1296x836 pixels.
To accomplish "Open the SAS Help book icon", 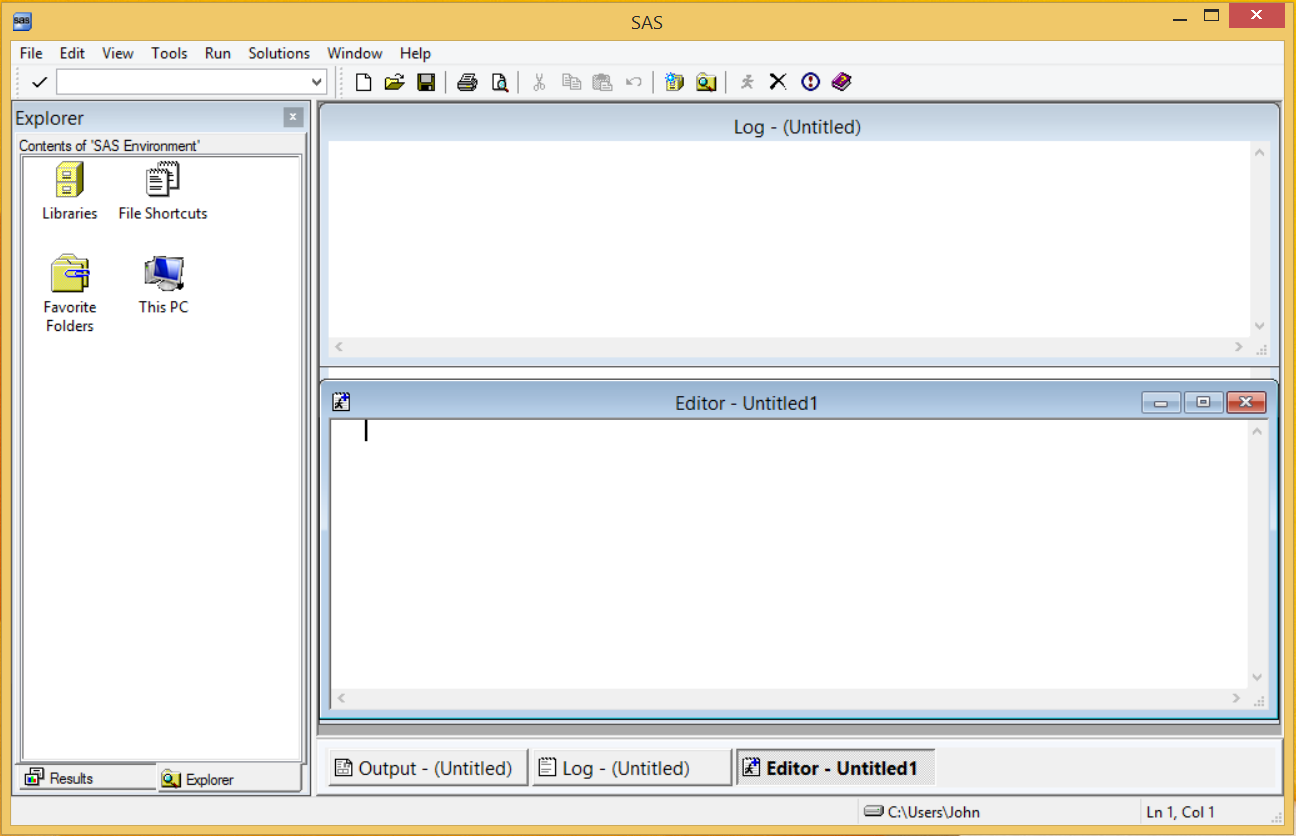I will tap(841, 82).
